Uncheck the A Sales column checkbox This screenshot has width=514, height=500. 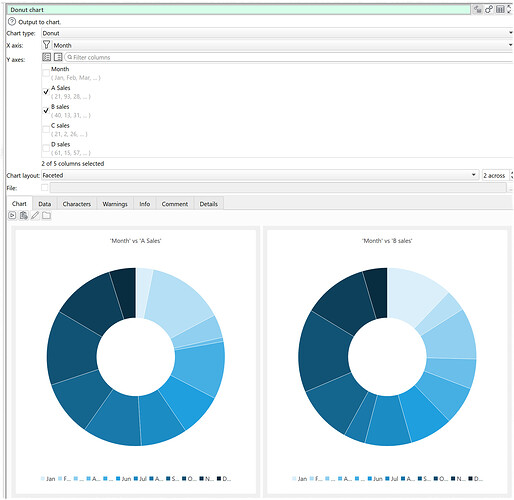46,92
